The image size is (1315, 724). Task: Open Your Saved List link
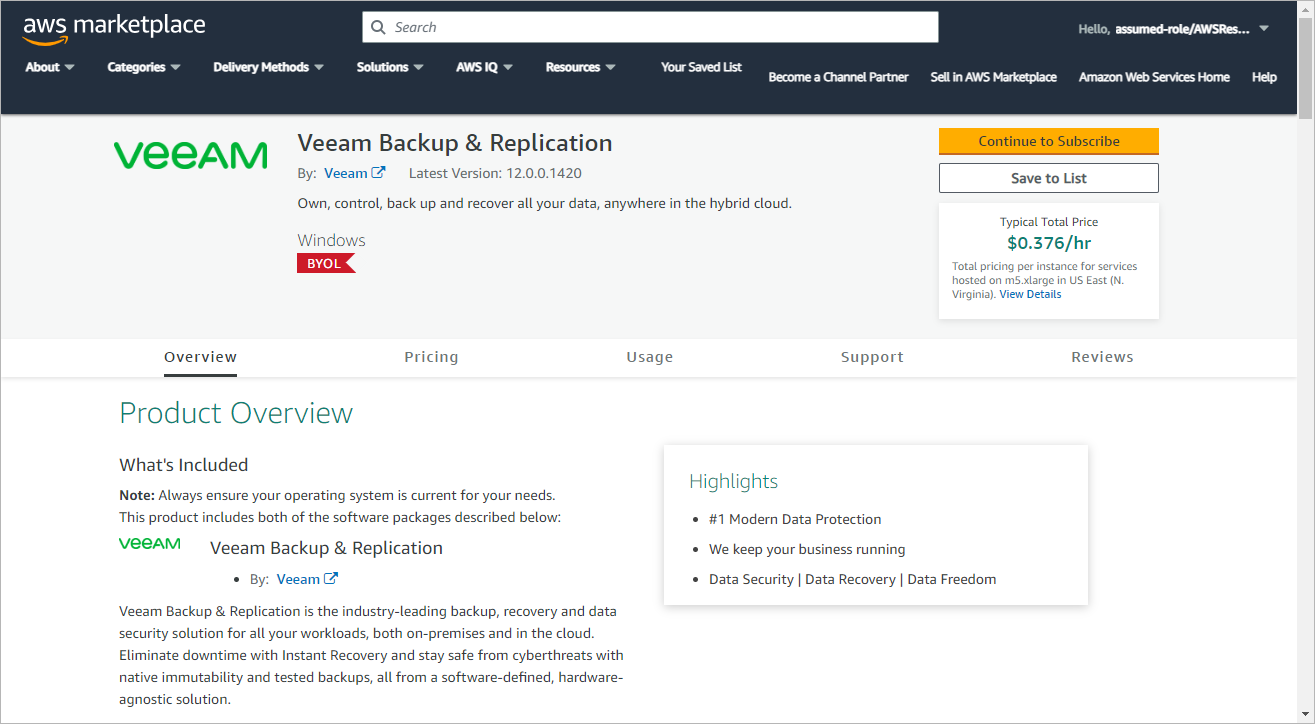pyautogui.click(x=701, y=67)
